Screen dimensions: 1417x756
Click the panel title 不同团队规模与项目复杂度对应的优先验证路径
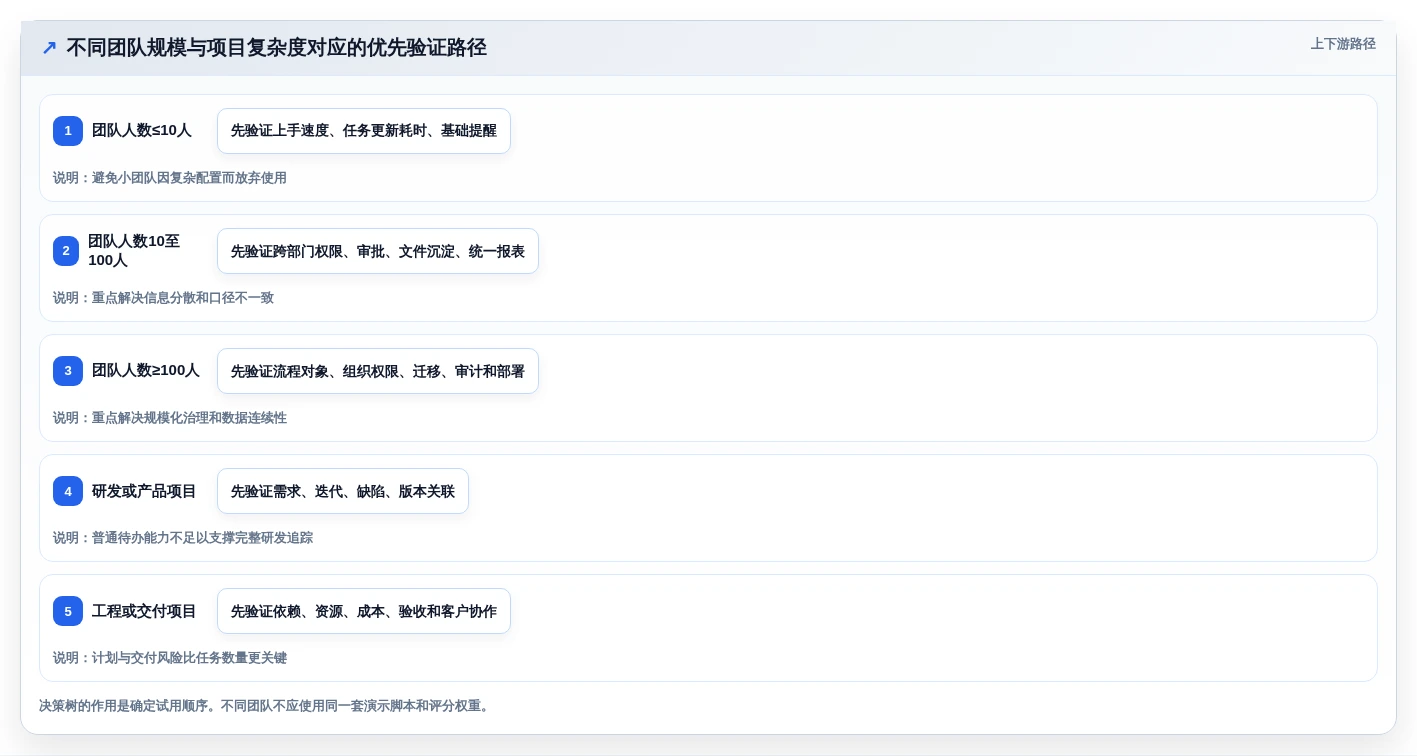click(276, 48)
